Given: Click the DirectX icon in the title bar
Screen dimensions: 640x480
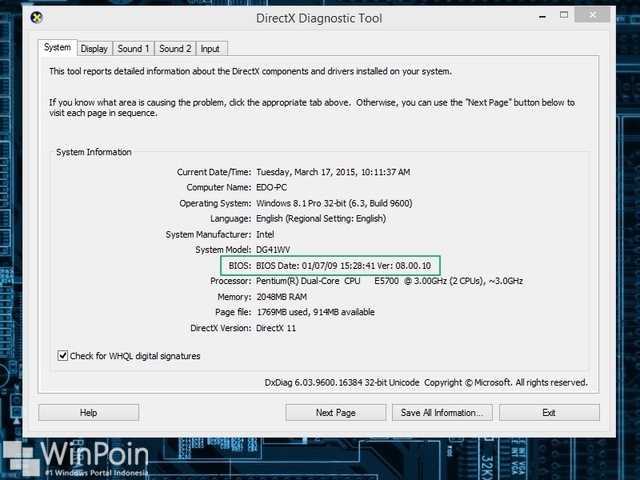Looking at the screenshot, I should click(x=36, y=18).
